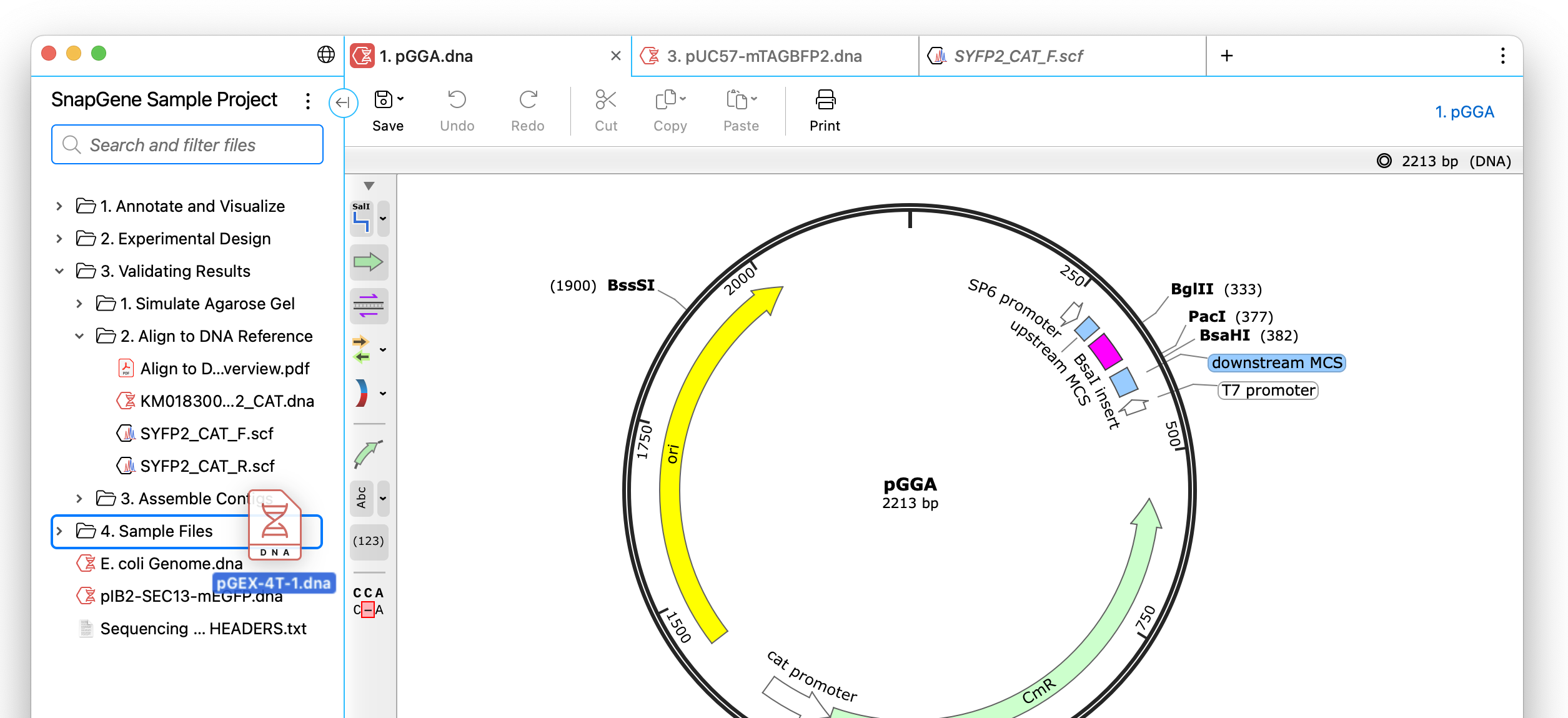Expand the 2. Experimental Design folder
1568x718 pixels.
click(x=59, y=239)
